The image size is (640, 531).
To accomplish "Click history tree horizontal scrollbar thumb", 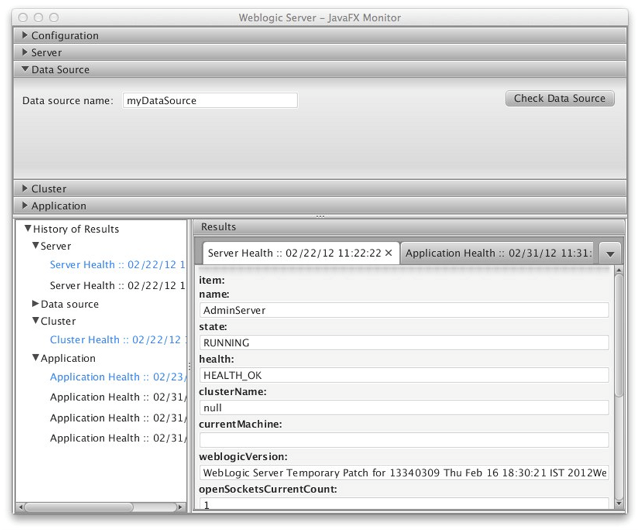I will point(79,507).
